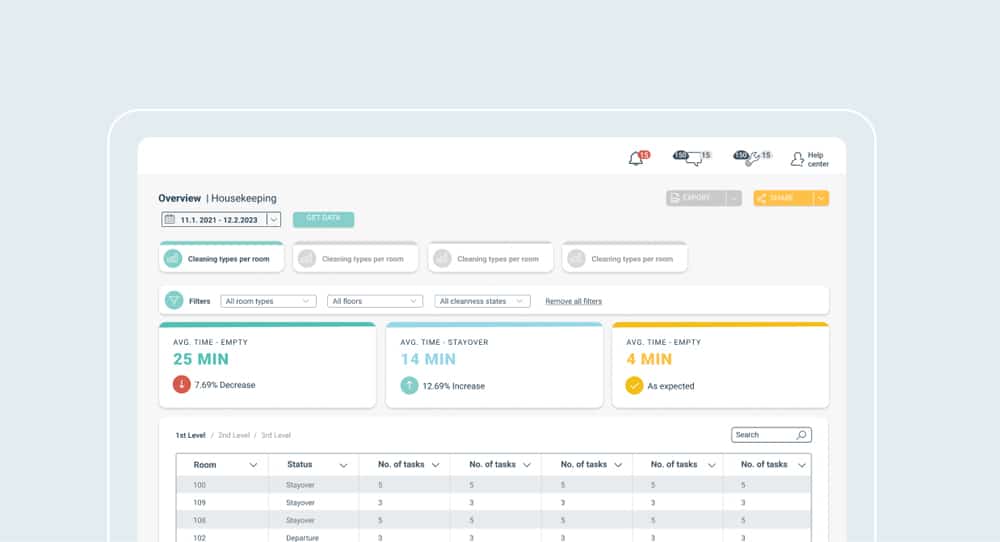Open the Export button dropdown arrow
Image resolution: width=1000 pixels, height=542 pixels.
tap(733, 198)
